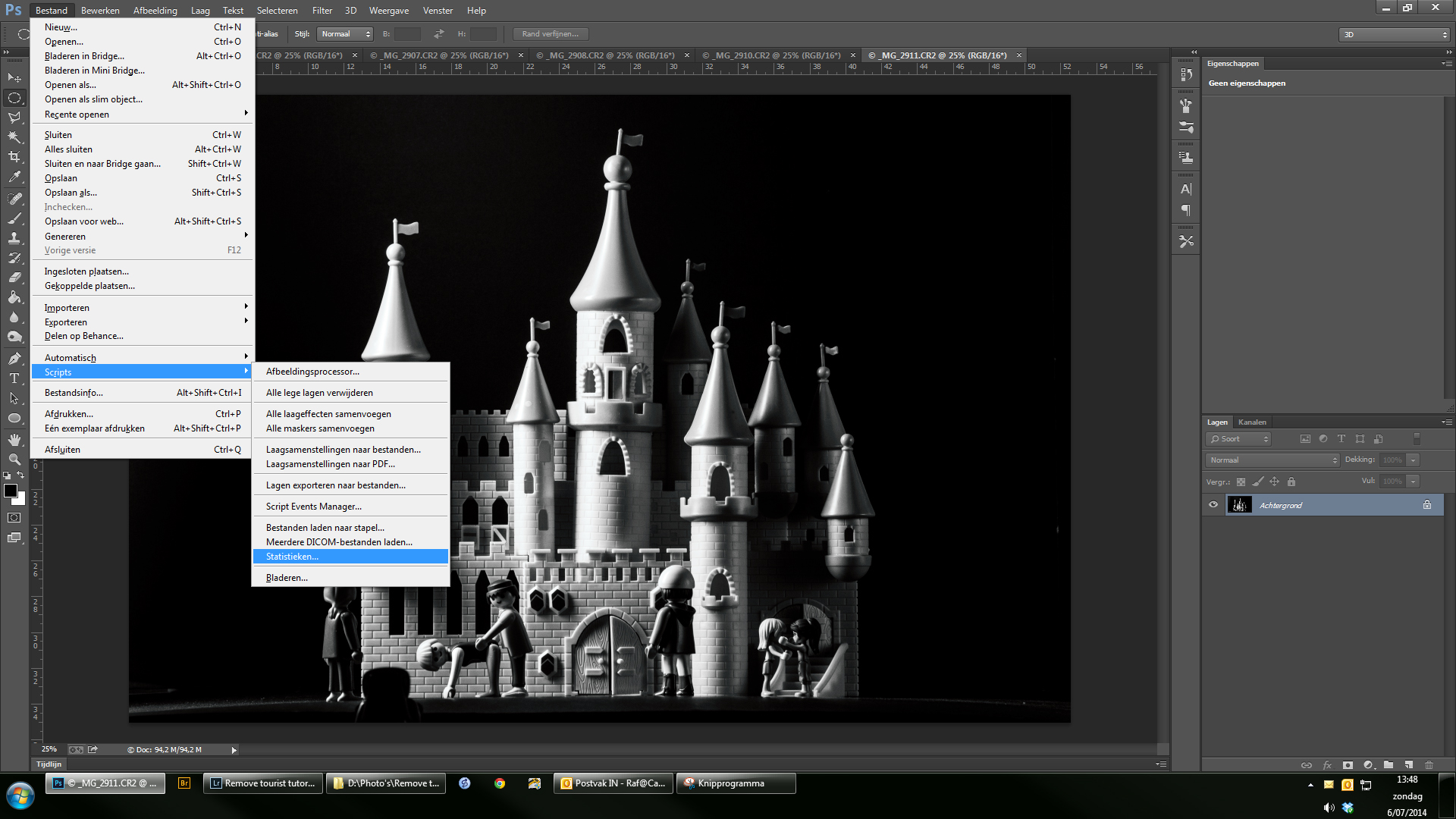Open the Stijl dropdown set to Normaal
The width and height of the screenshot is (1456, 819).
pos(345,34)
